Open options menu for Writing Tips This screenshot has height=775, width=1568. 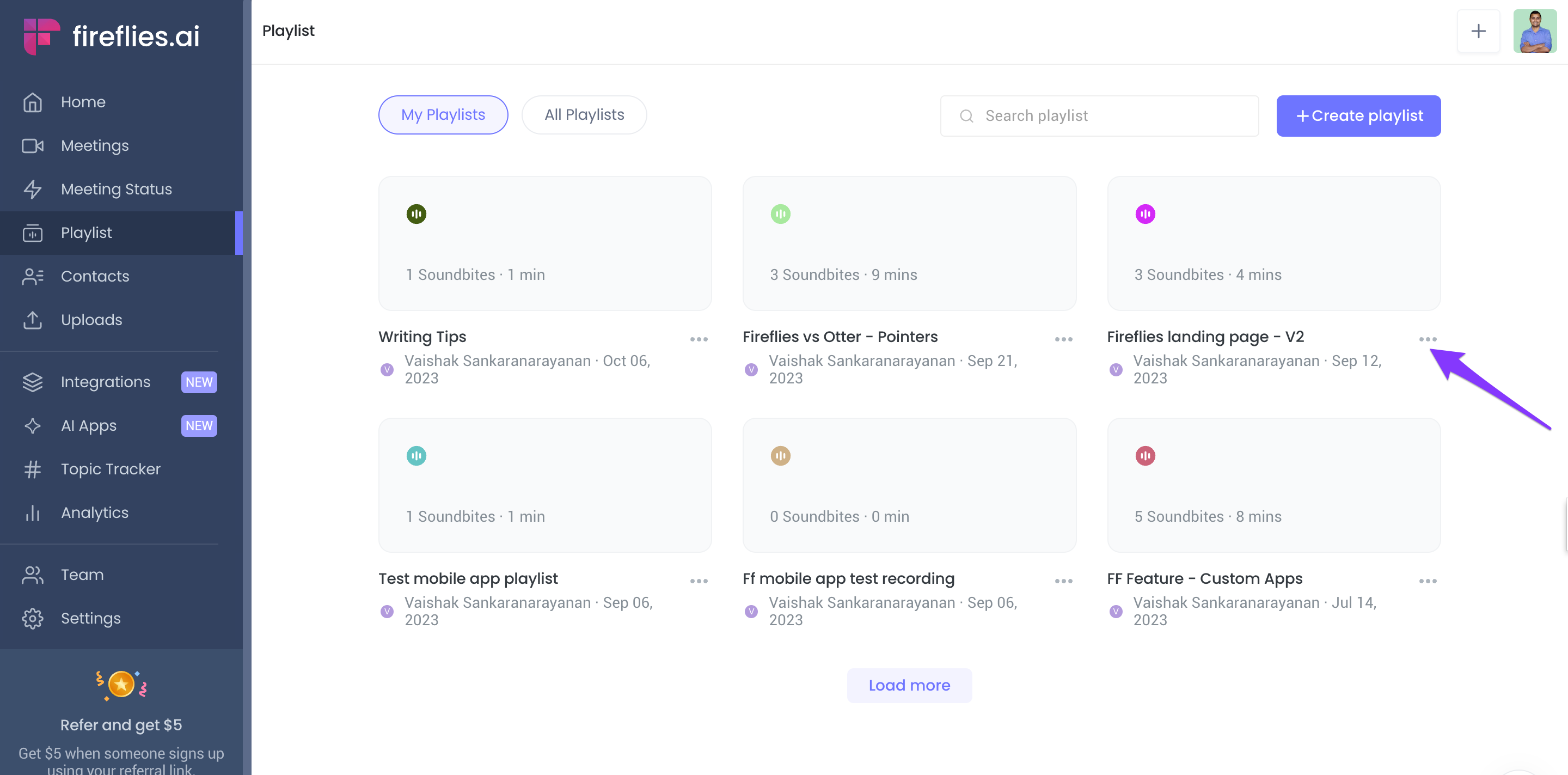pos(699,340)
